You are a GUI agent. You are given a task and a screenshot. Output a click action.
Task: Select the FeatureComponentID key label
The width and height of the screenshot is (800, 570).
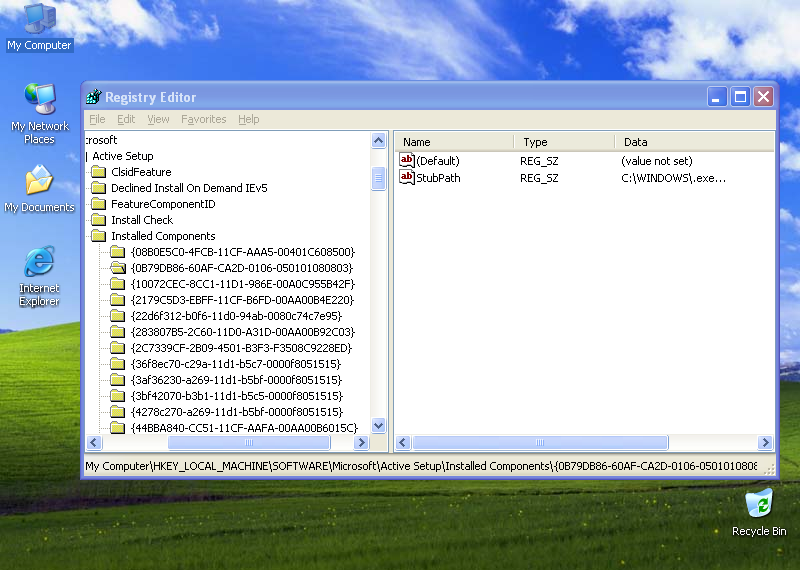click(163, 204)
